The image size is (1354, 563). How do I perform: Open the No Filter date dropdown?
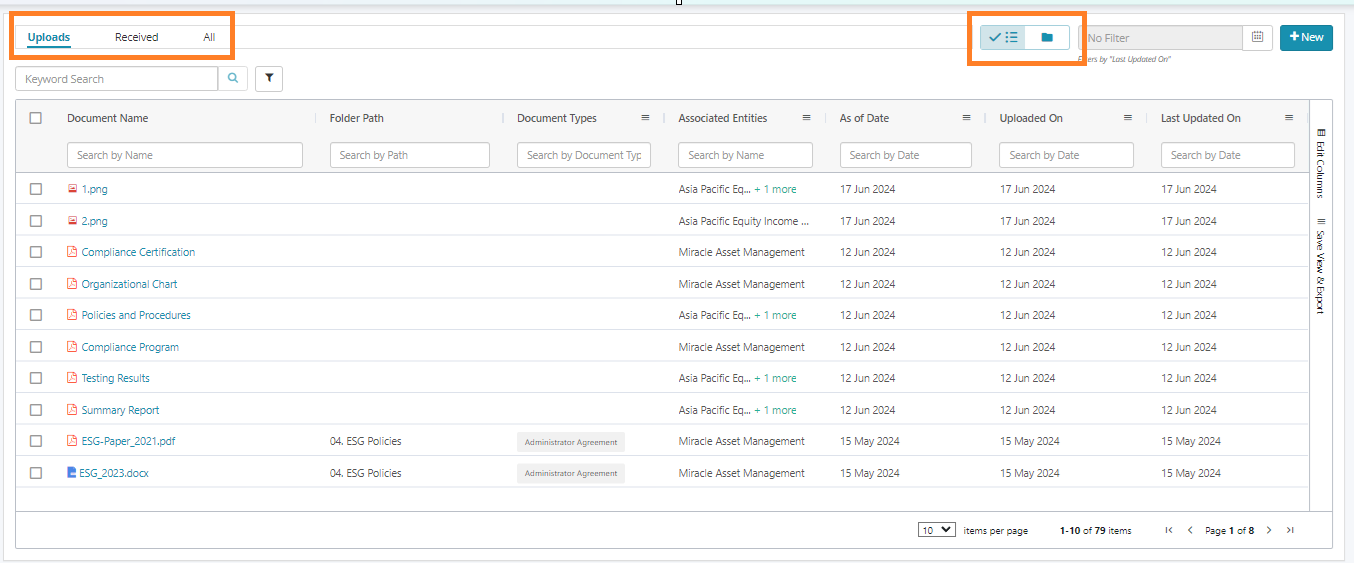click(1161, 38)
